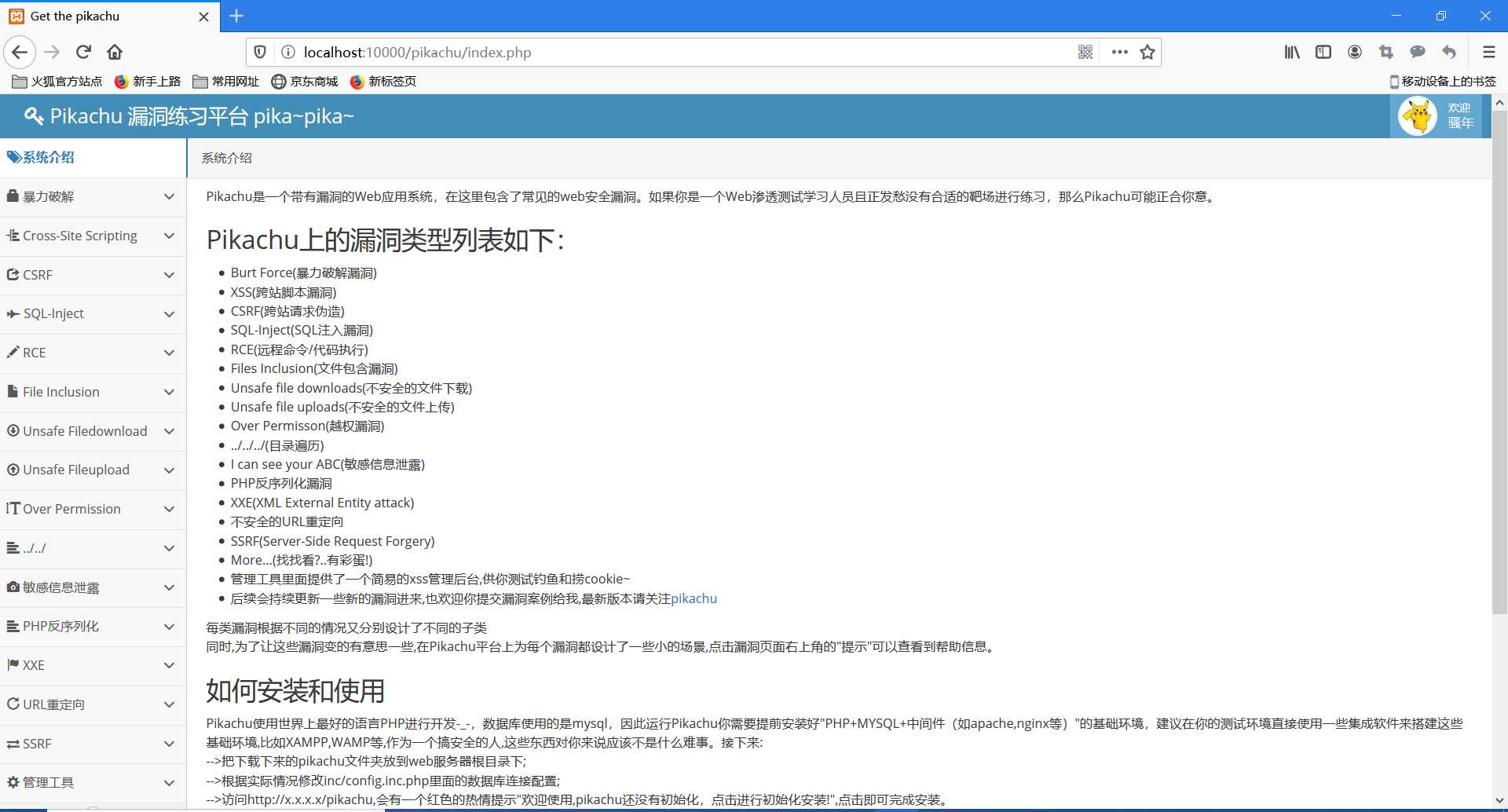Image resolution: width=1508 pixels, height=812 pixels.
Task: Expand the PHP反序列化 chevron
Action: tap(169, 626)
